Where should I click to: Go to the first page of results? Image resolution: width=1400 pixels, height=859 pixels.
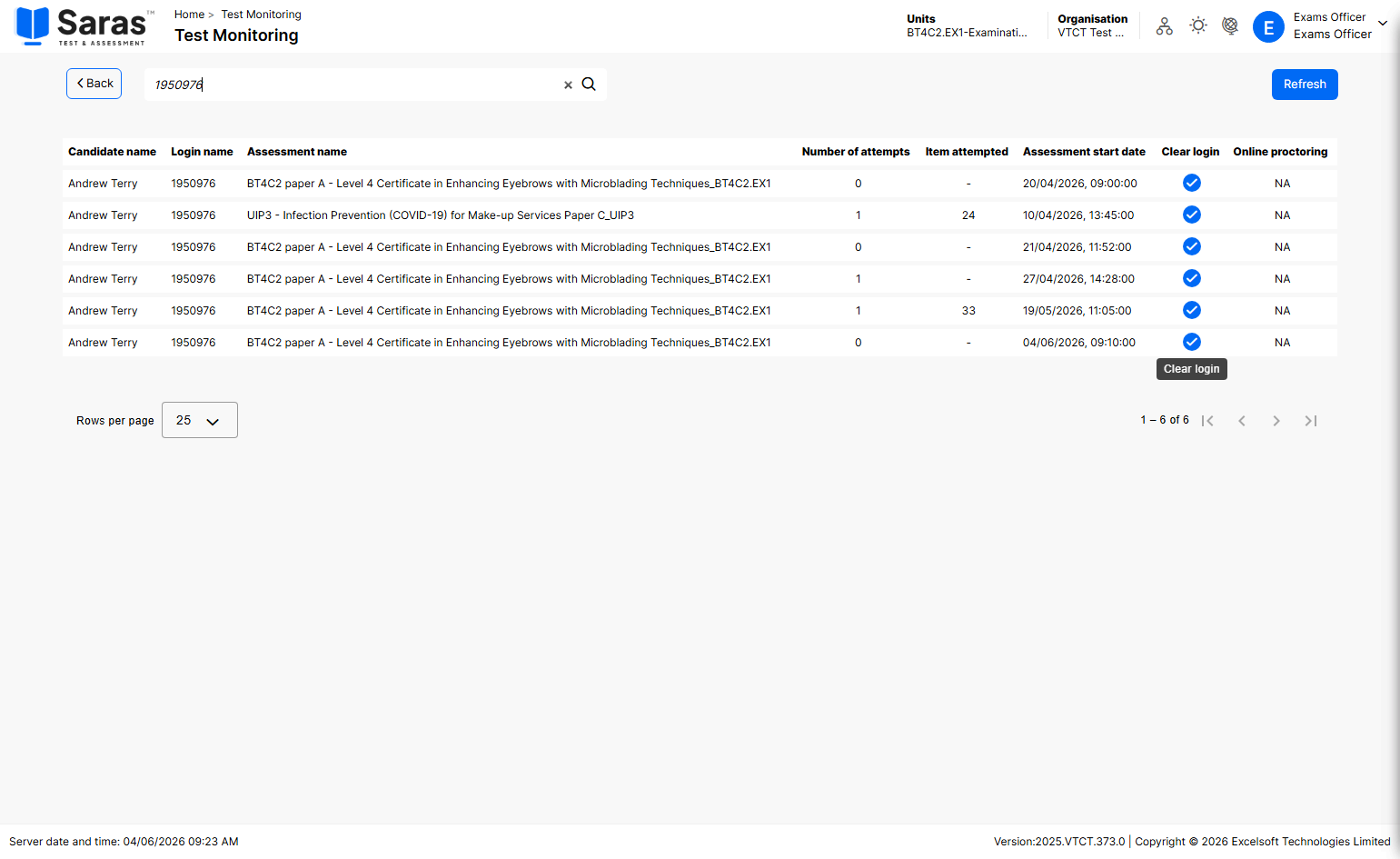click(x=1207, y=420)
